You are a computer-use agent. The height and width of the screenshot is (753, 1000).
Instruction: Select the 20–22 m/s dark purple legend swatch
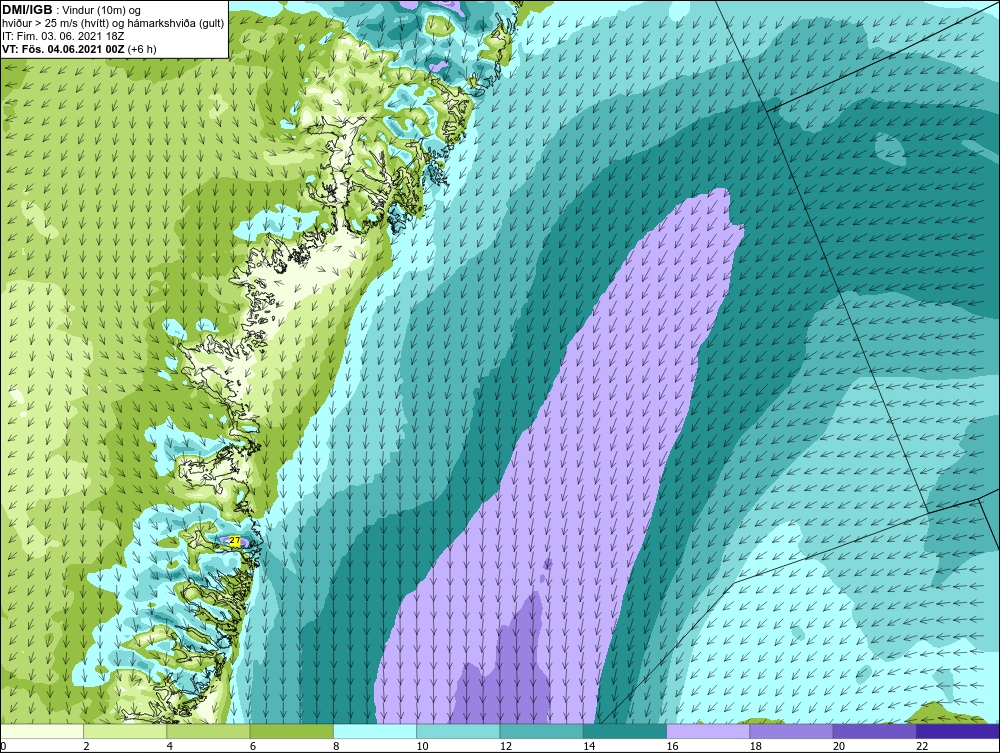click(874, 731)
